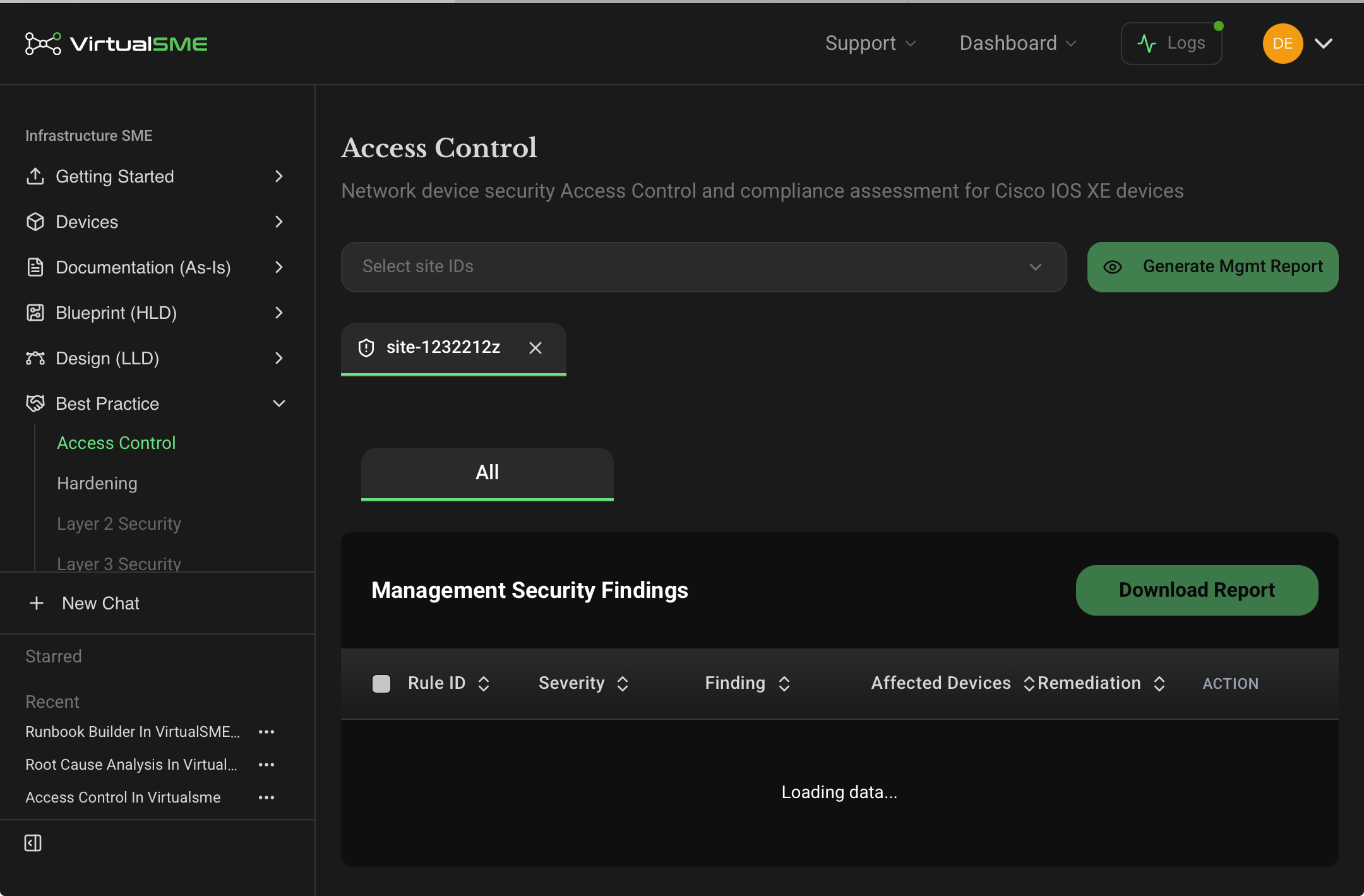Click Download Report button
The width and height of the screenshot is (1364, 896).
coord(1197,590)
